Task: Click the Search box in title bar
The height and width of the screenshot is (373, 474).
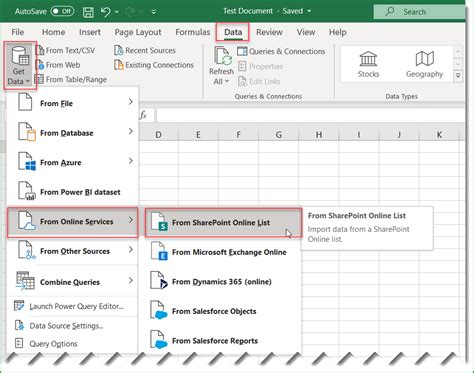Action: pyautogui.click(x=419, y=12)
